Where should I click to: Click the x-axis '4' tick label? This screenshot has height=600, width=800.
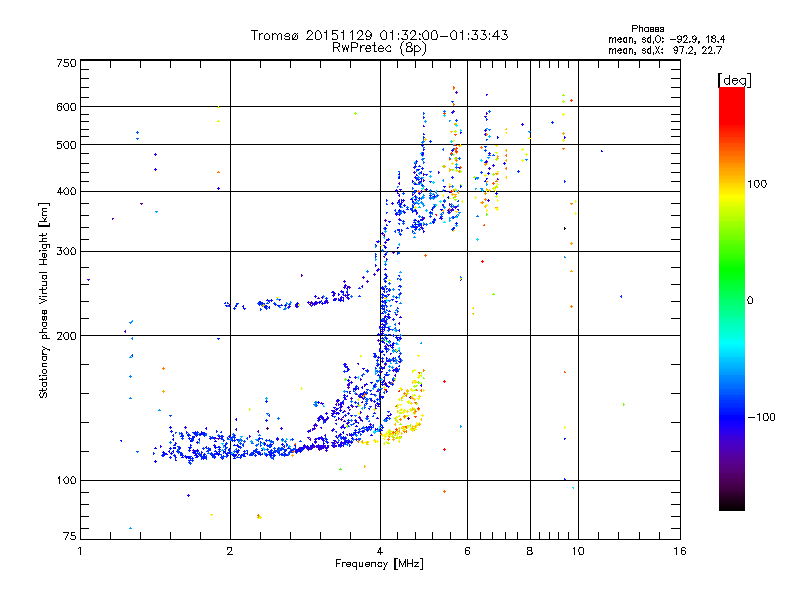click(380, 551)
